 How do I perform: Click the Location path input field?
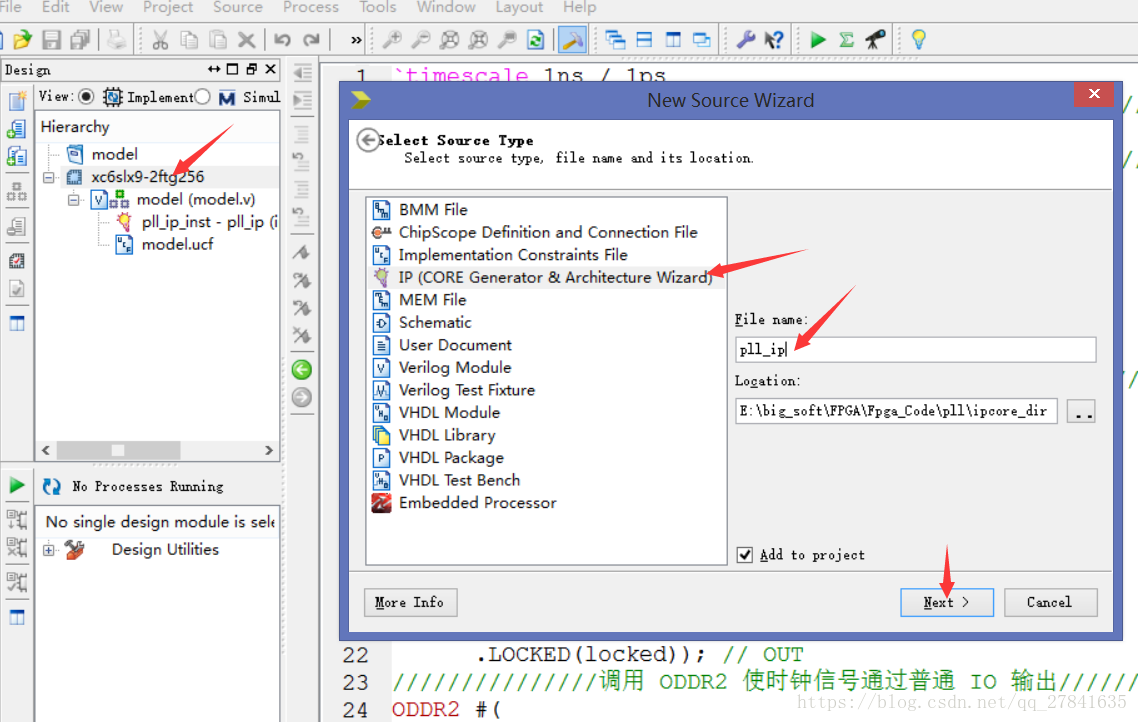point(896,411)
